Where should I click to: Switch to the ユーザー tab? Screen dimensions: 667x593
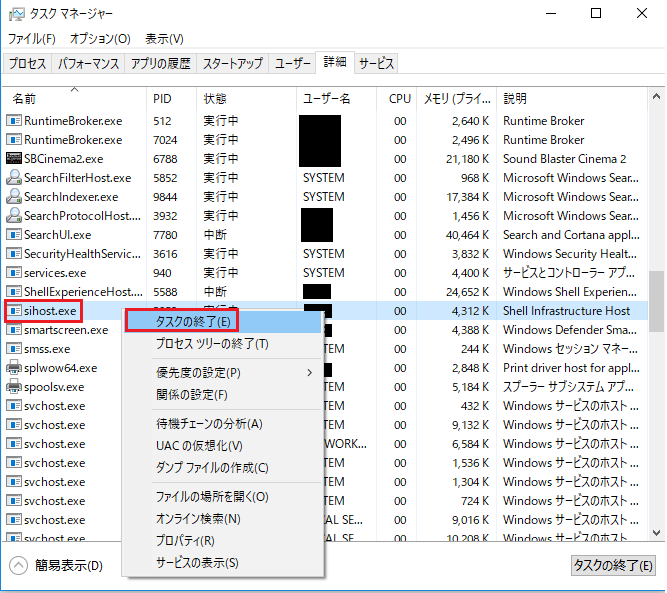(x=292, y=64)
